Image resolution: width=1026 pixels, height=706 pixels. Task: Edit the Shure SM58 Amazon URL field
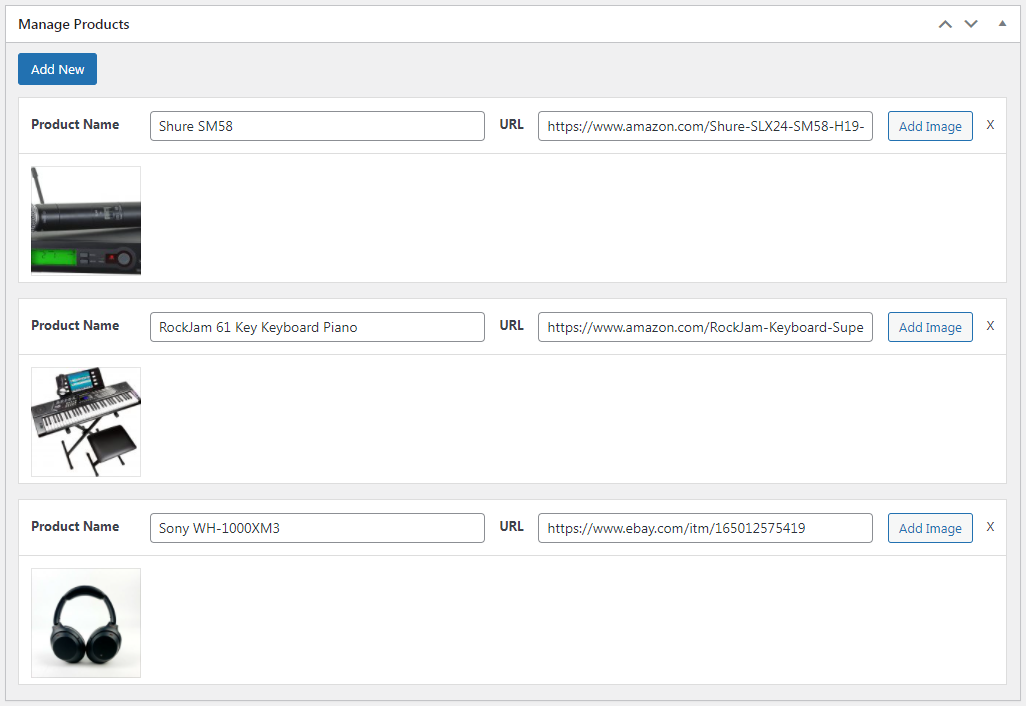[x=705, y=126]
